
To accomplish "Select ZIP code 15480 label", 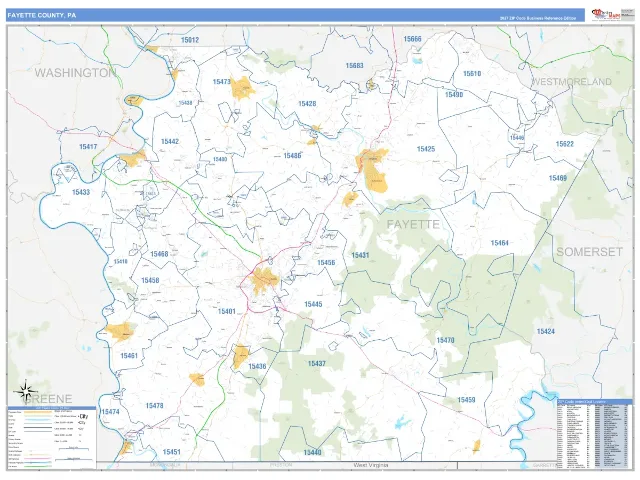I will (220, 159).
